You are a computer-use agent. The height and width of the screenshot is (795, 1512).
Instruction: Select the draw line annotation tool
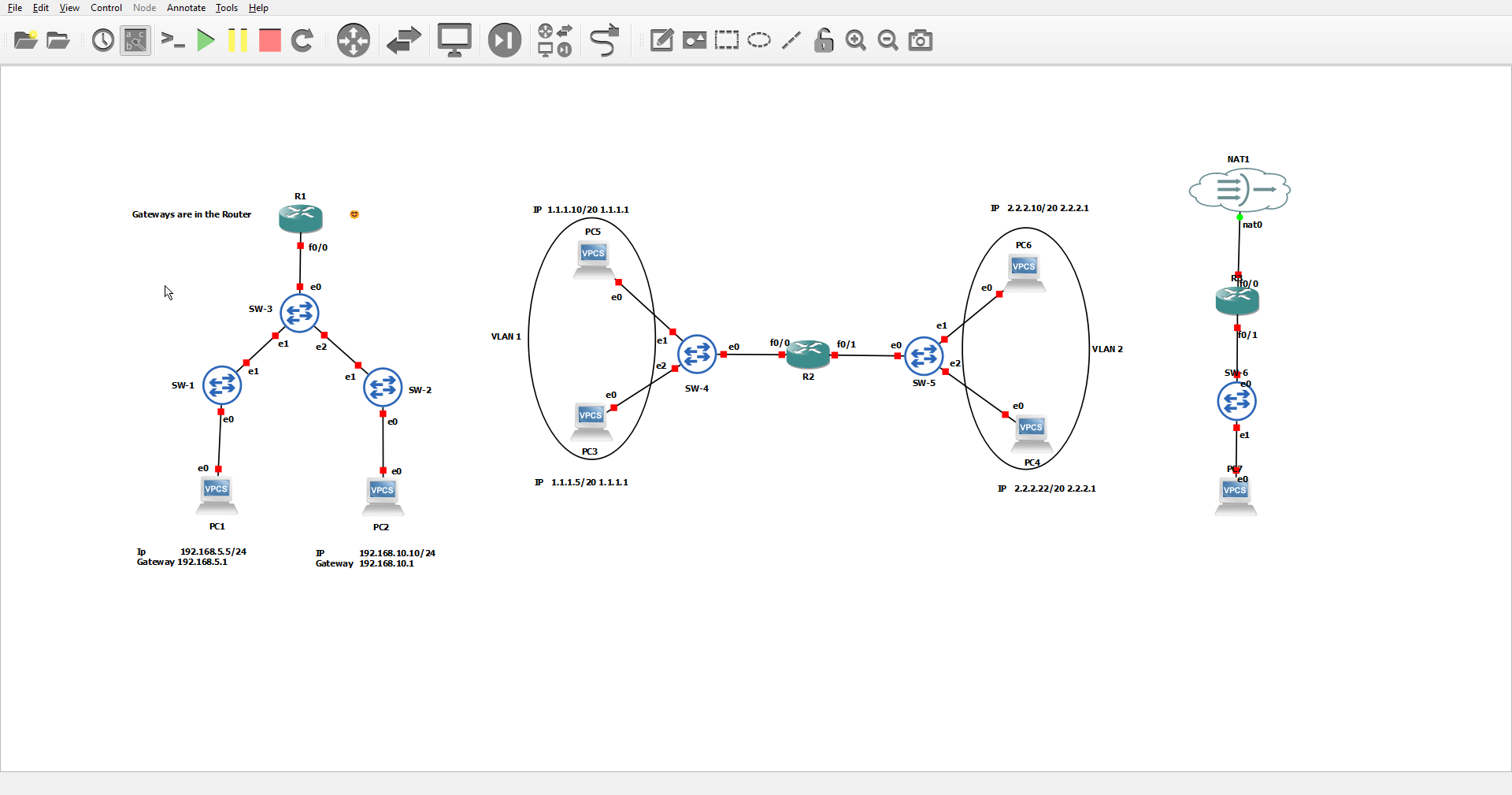791,40
